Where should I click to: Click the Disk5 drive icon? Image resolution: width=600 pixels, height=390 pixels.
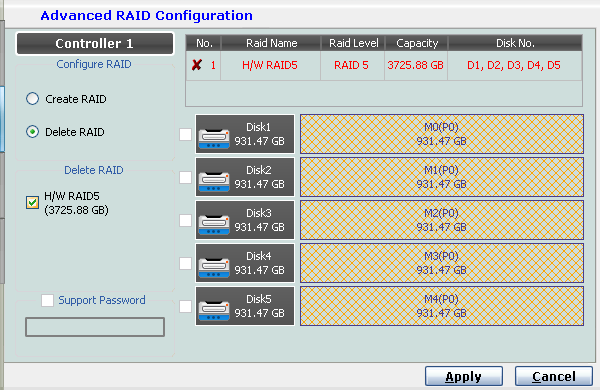tap(214, 310)
